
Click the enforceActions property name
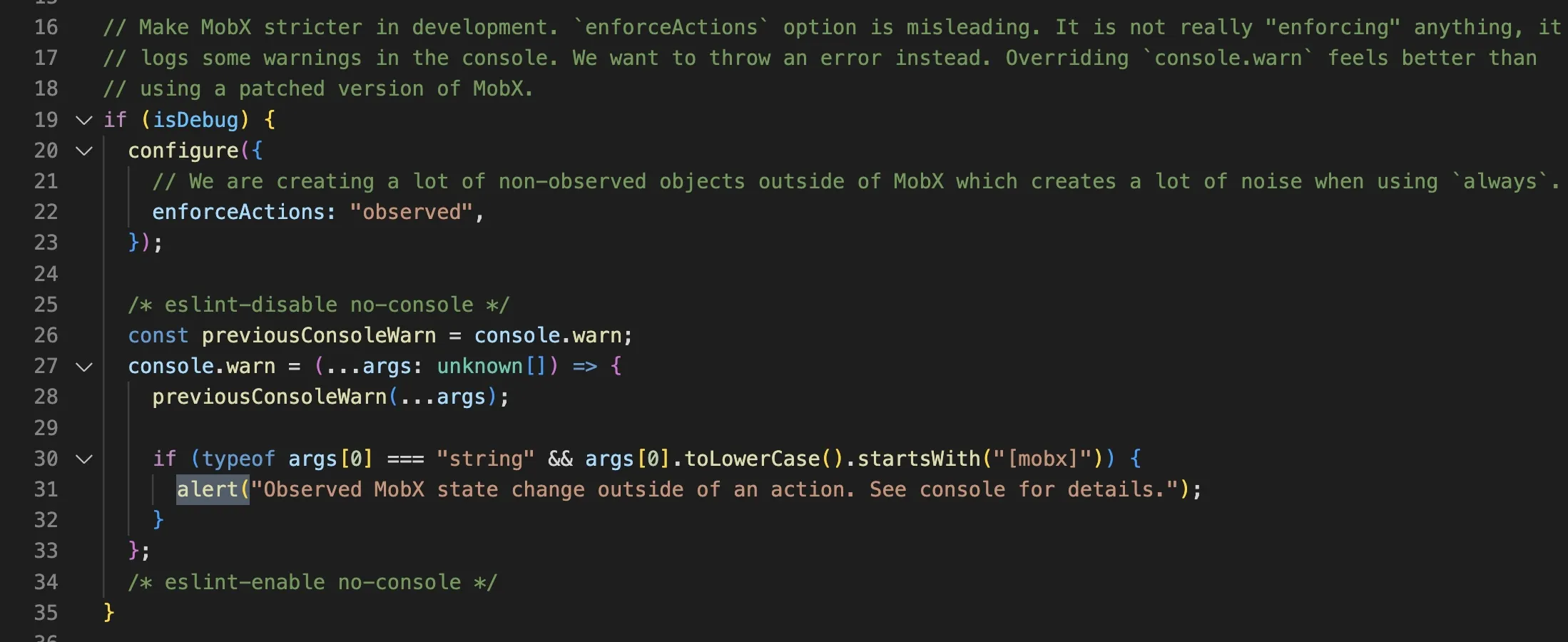point(238,212)
